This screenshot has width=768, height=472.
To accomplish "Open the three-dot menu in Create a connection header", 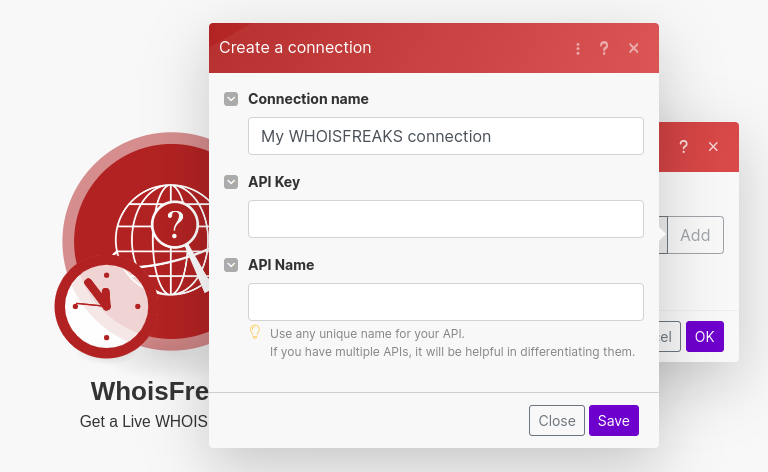I will (578, 48).
